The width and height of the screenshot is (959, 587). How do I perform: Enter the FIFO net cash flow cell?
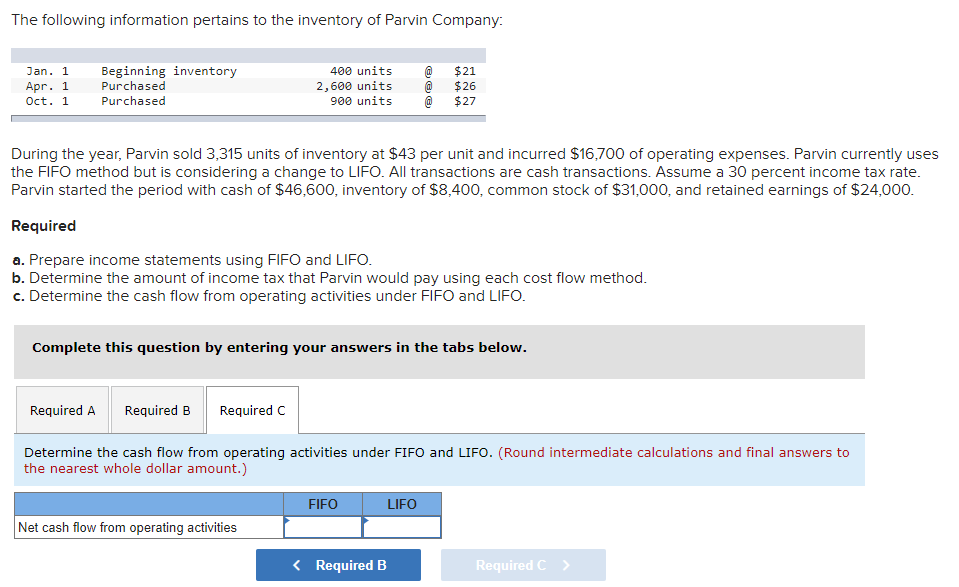tap(323, 527)
